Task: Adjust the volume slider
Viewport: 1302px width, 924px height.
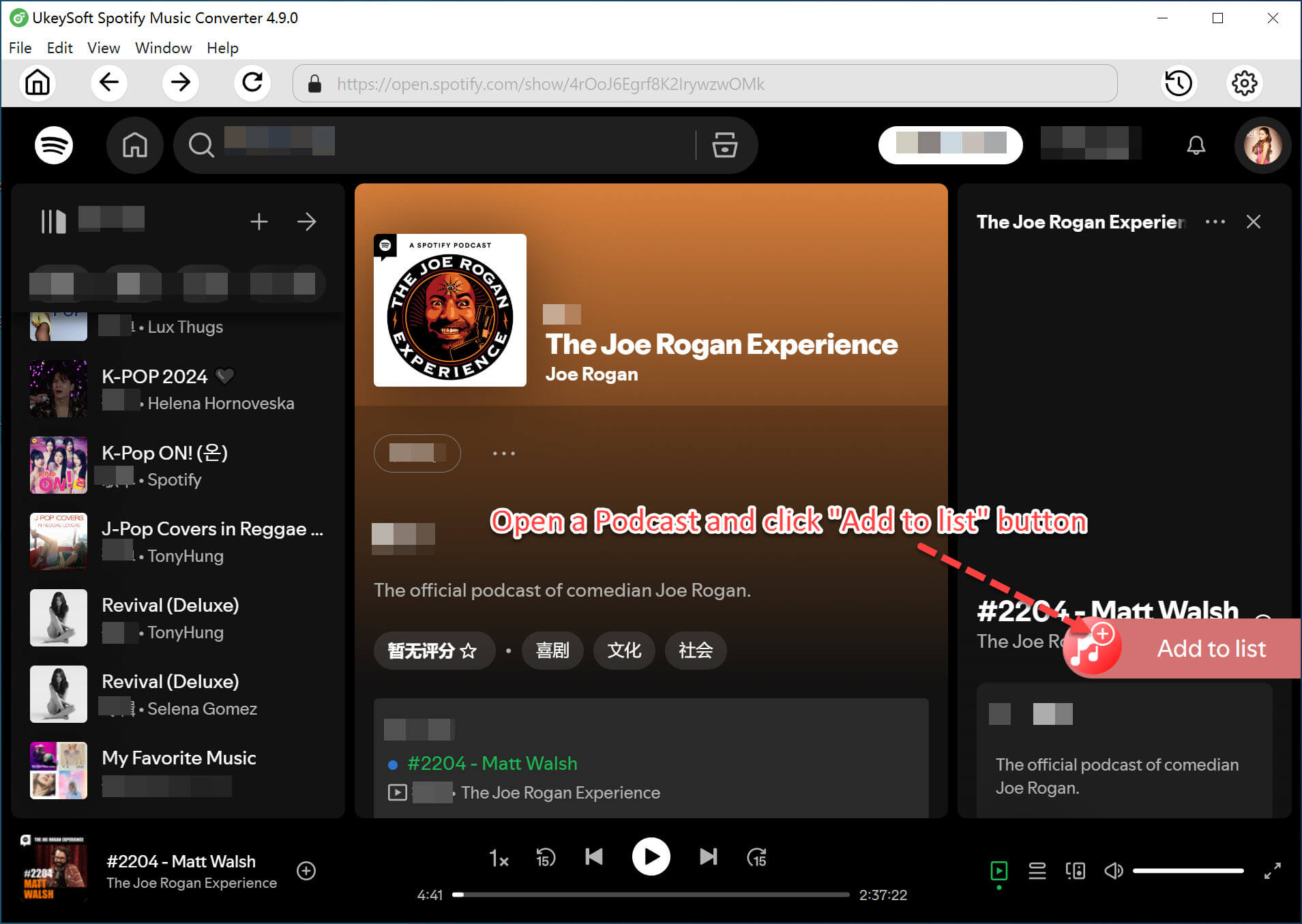Action: [x=1188, y=871]
